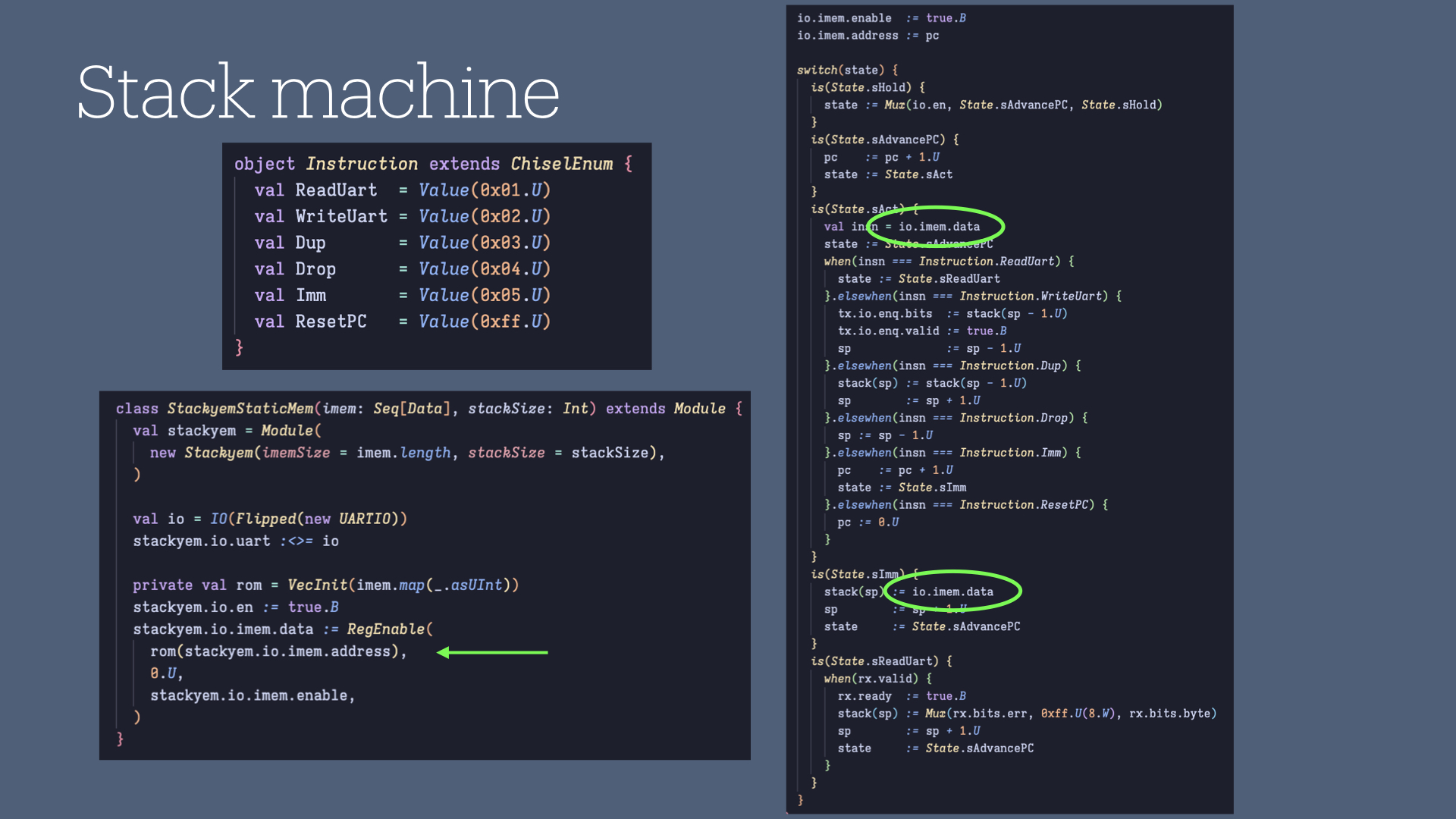1456x819 pixels.
Task: Click the Stack machine slide title
Action: tap(318, 91)
